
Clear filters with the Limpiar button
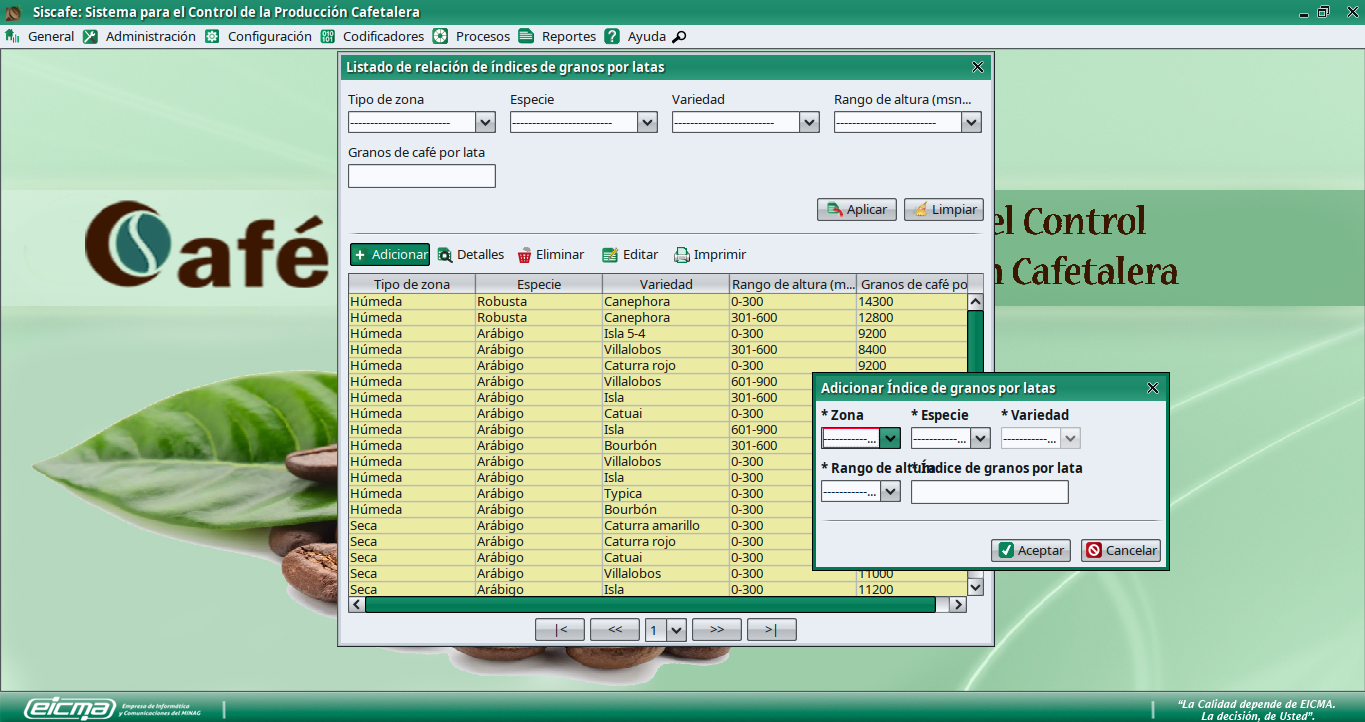pyautogui.click(x=943, y=210)
